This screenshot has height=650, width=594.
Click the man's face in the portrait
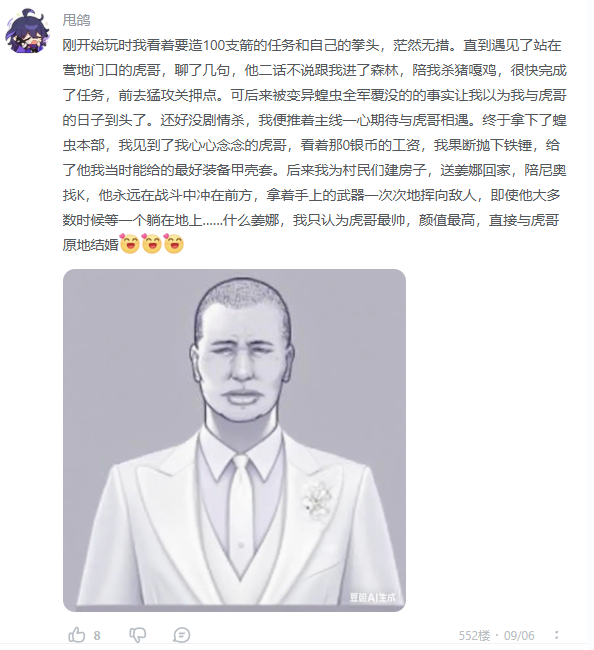242,363
